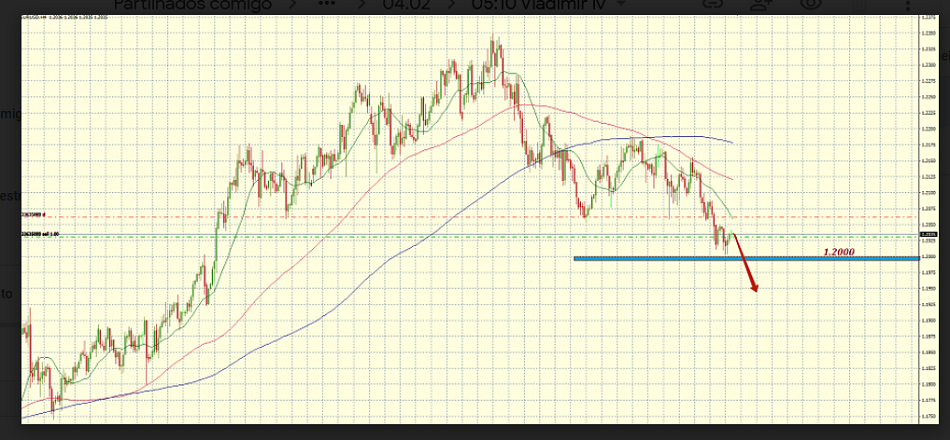Click the highest candlestick peak on chart
The image size is (950, 440).
click(x=496, y=42)
